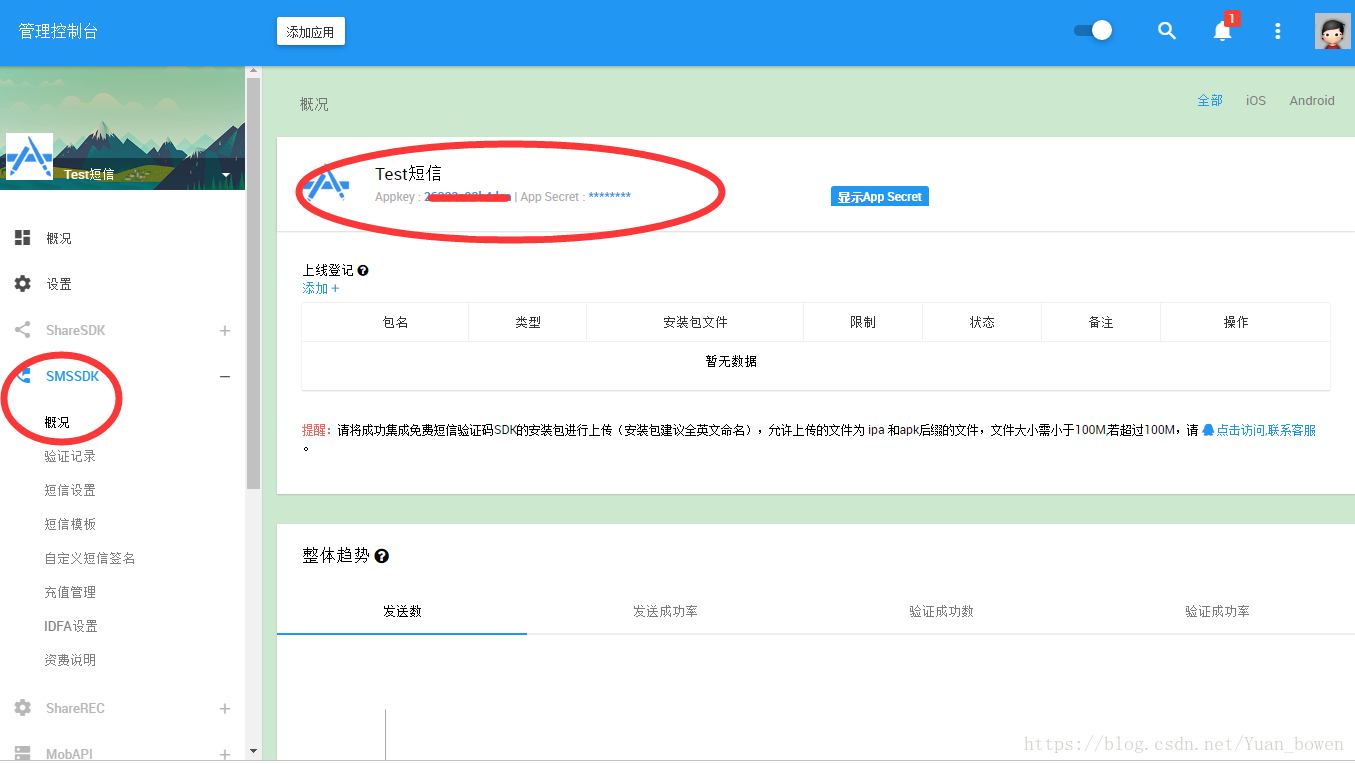This screenshot has height=764, width=1355.
Task: Click the help icon beside 整体趋势
Action: pos(381,556)
